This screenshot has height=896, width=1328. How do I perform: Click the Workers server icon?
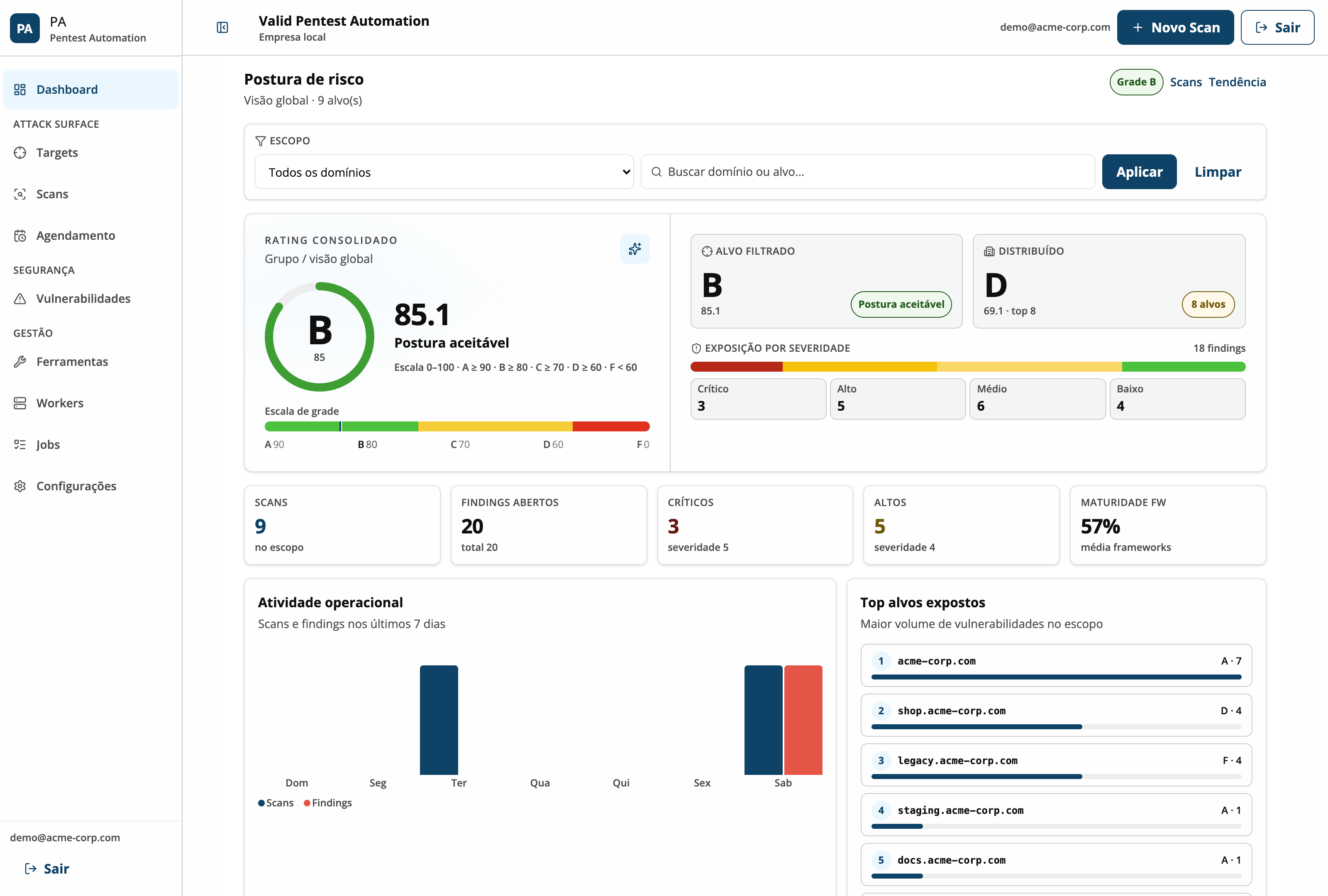tap(20, 403)
